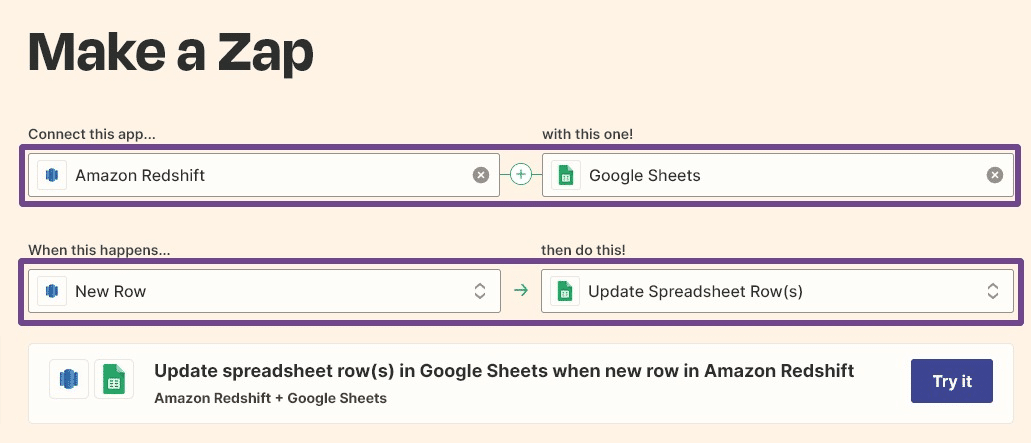Open the Update Spreadsheet Row(s) action dropdown
Viewport: 1031px width, 443px height.
coord(777,291)
